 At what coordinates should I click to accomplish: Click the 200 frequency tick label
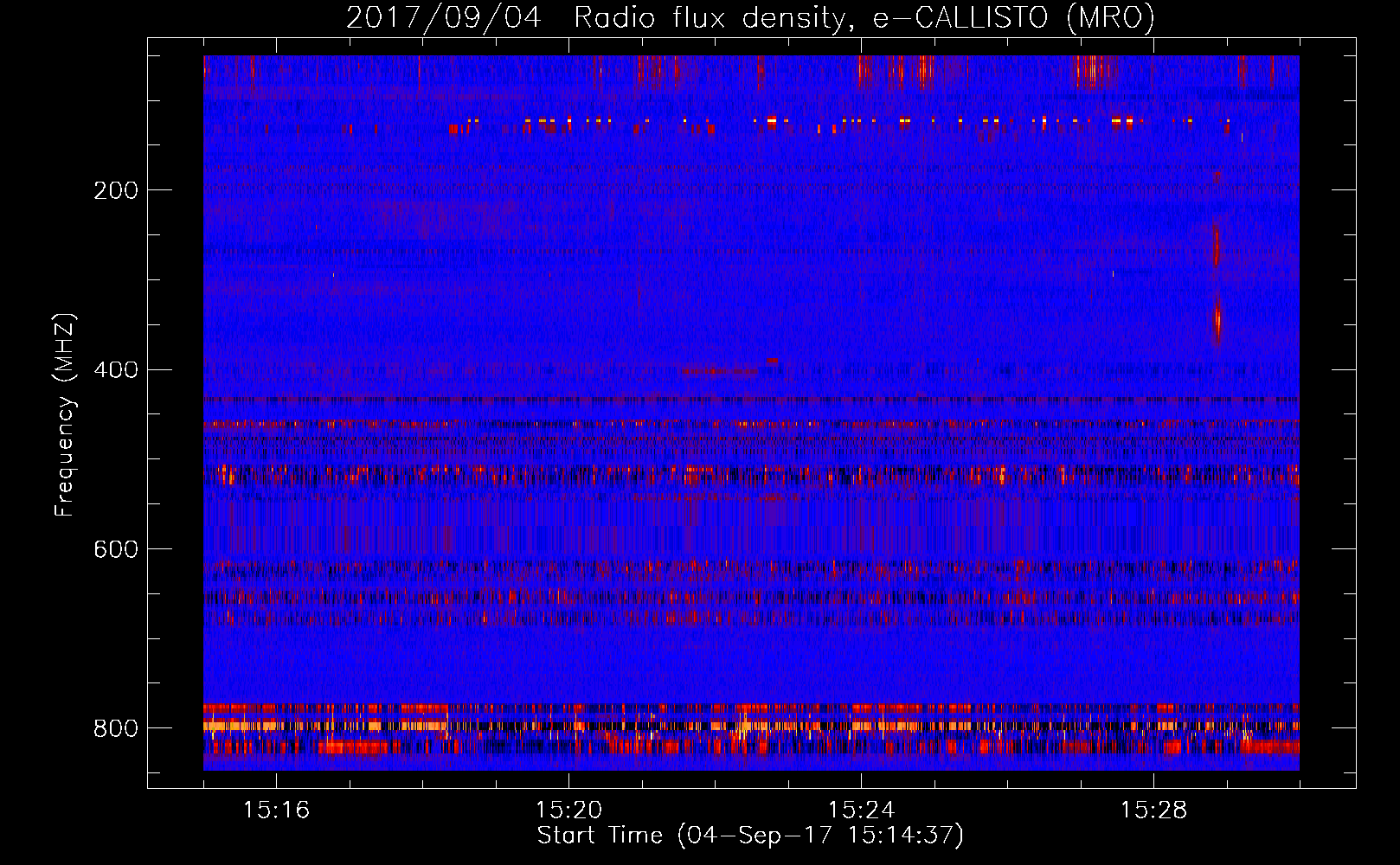[116, 190]
